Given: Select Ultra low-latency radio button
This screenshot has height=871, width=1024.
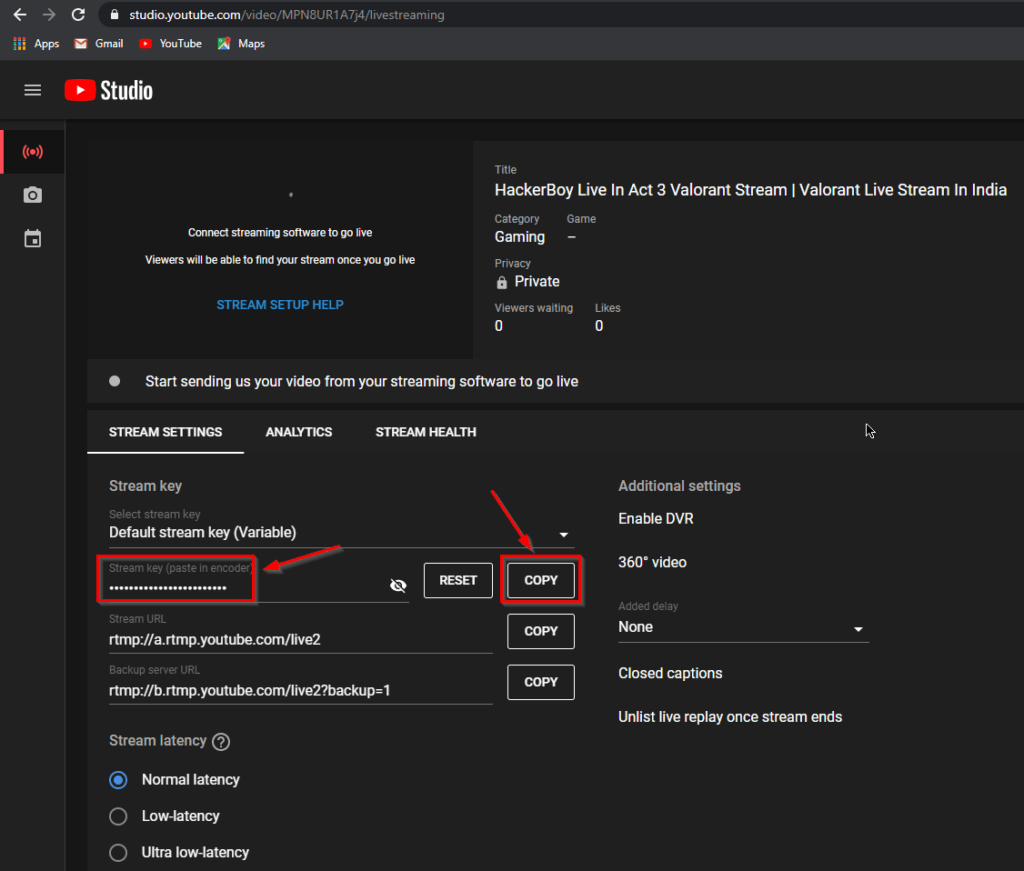Looking at the screenshot, I should pyautogui.click(x=118, y=853).
